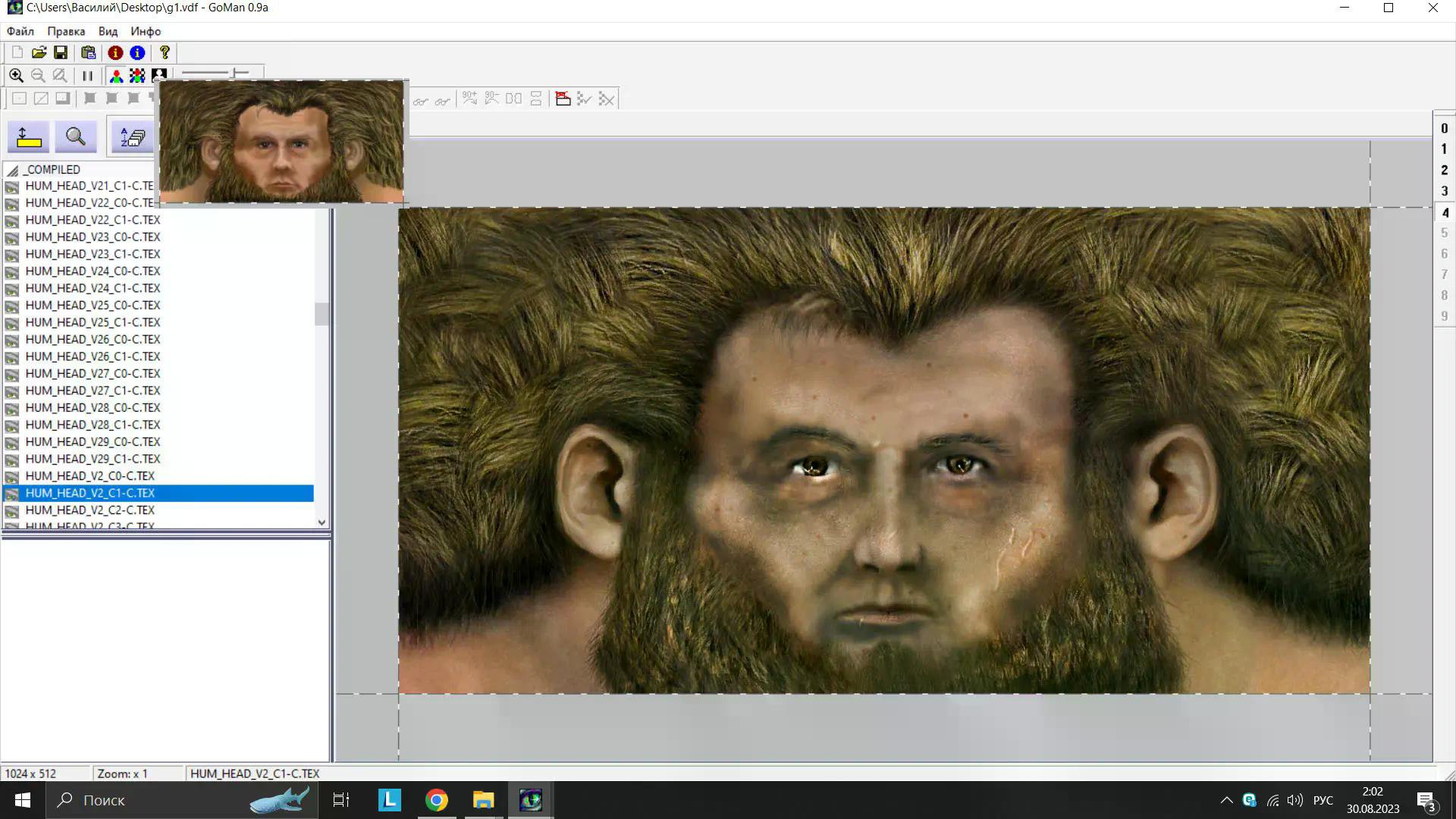Image resolution: width=1456 pixels, height=819 pixels.
Task: Click the red info circle icon
Action: 115,52
